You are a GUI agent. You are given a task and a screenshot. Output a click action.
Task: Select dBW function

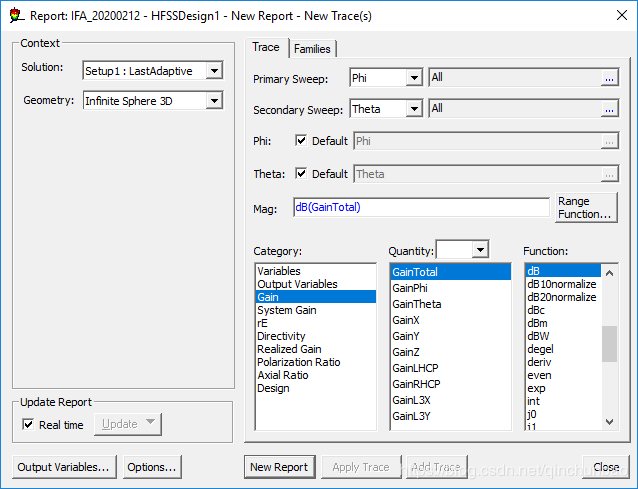coord(563,336)
